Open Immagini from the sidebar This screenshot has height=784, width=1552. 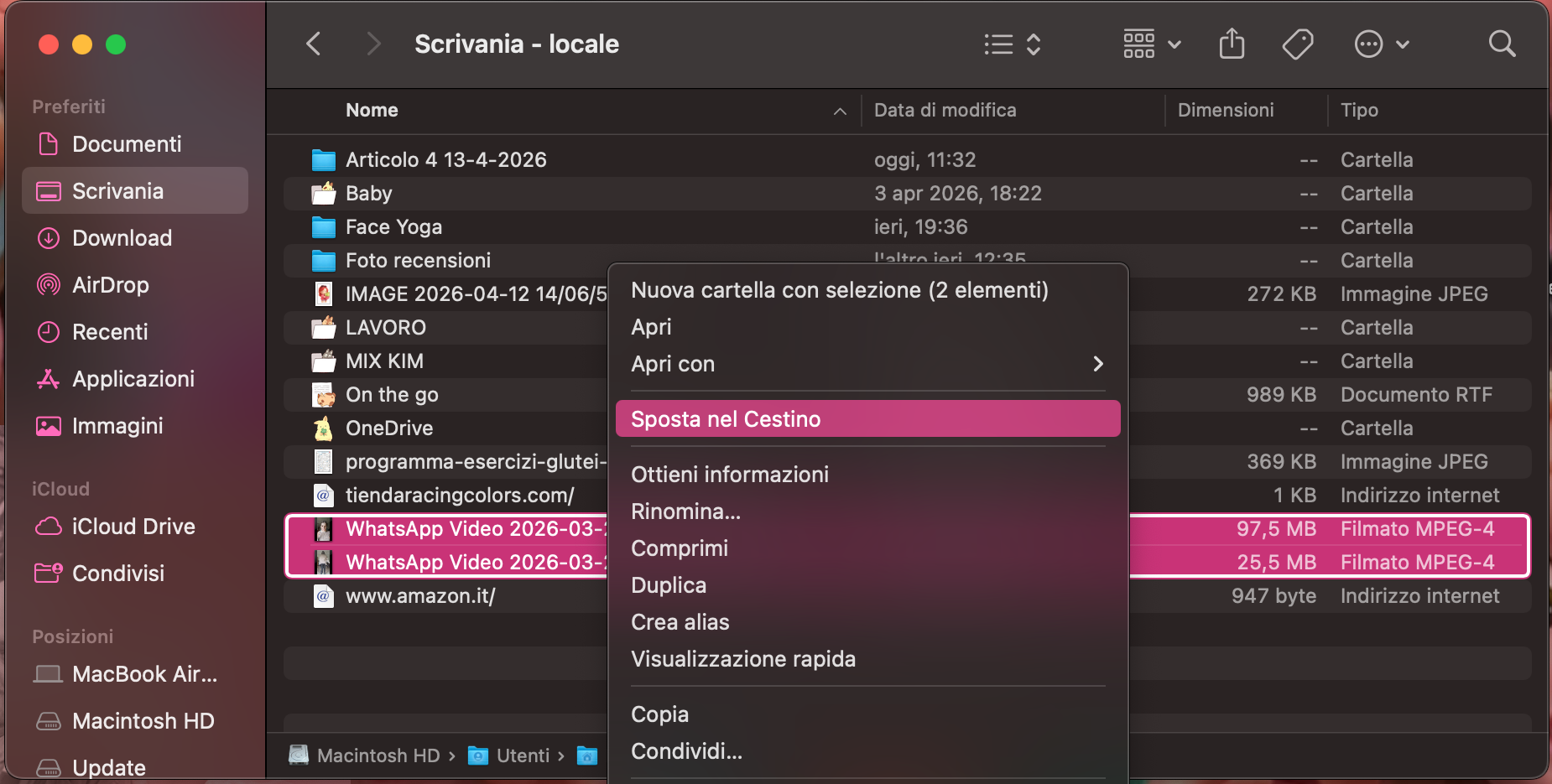(x=117, y=425)
